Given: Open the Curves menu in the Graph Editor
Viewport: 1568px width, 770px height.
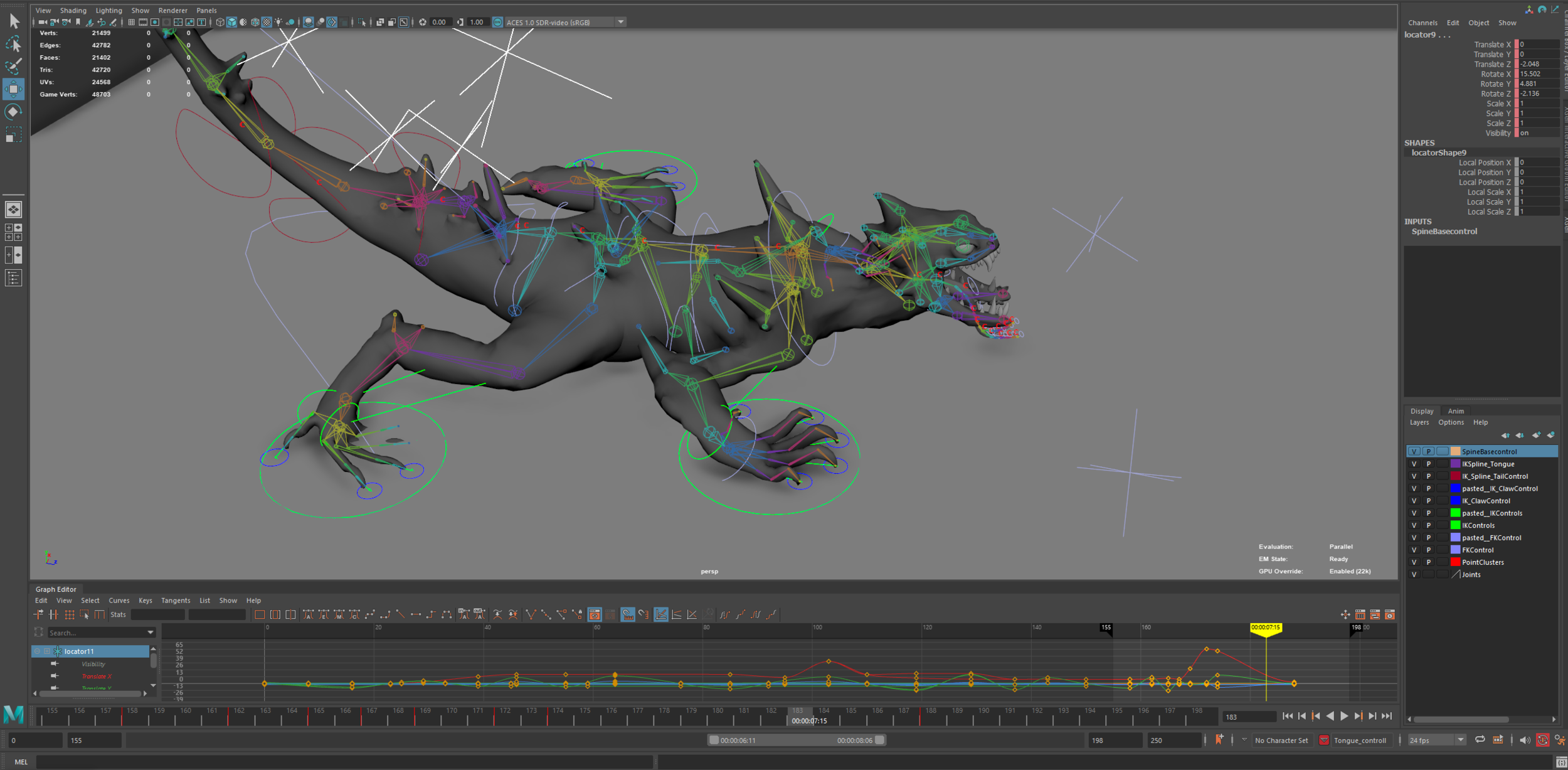Looking at the screenshot, I should pos(119,601).
